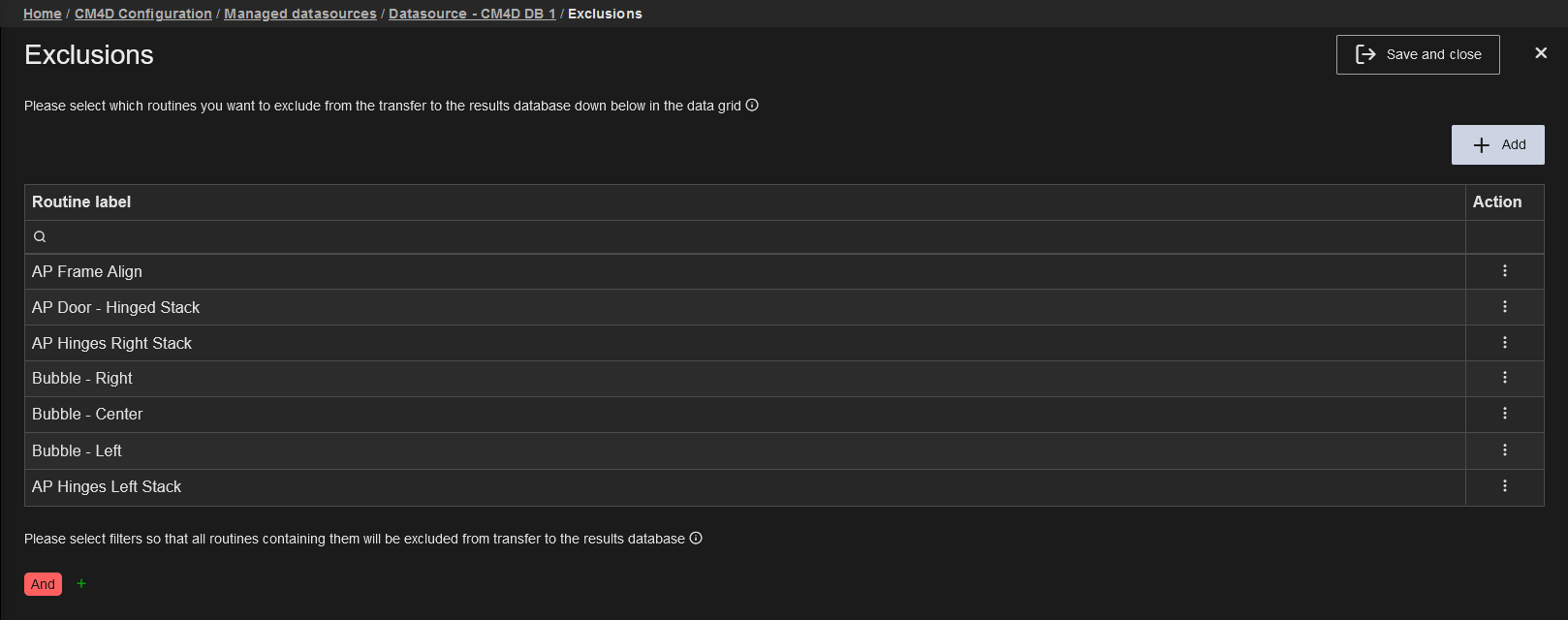Toggle the And filter operator
Screen dimensions: 1568x620
tap(43, 584)
